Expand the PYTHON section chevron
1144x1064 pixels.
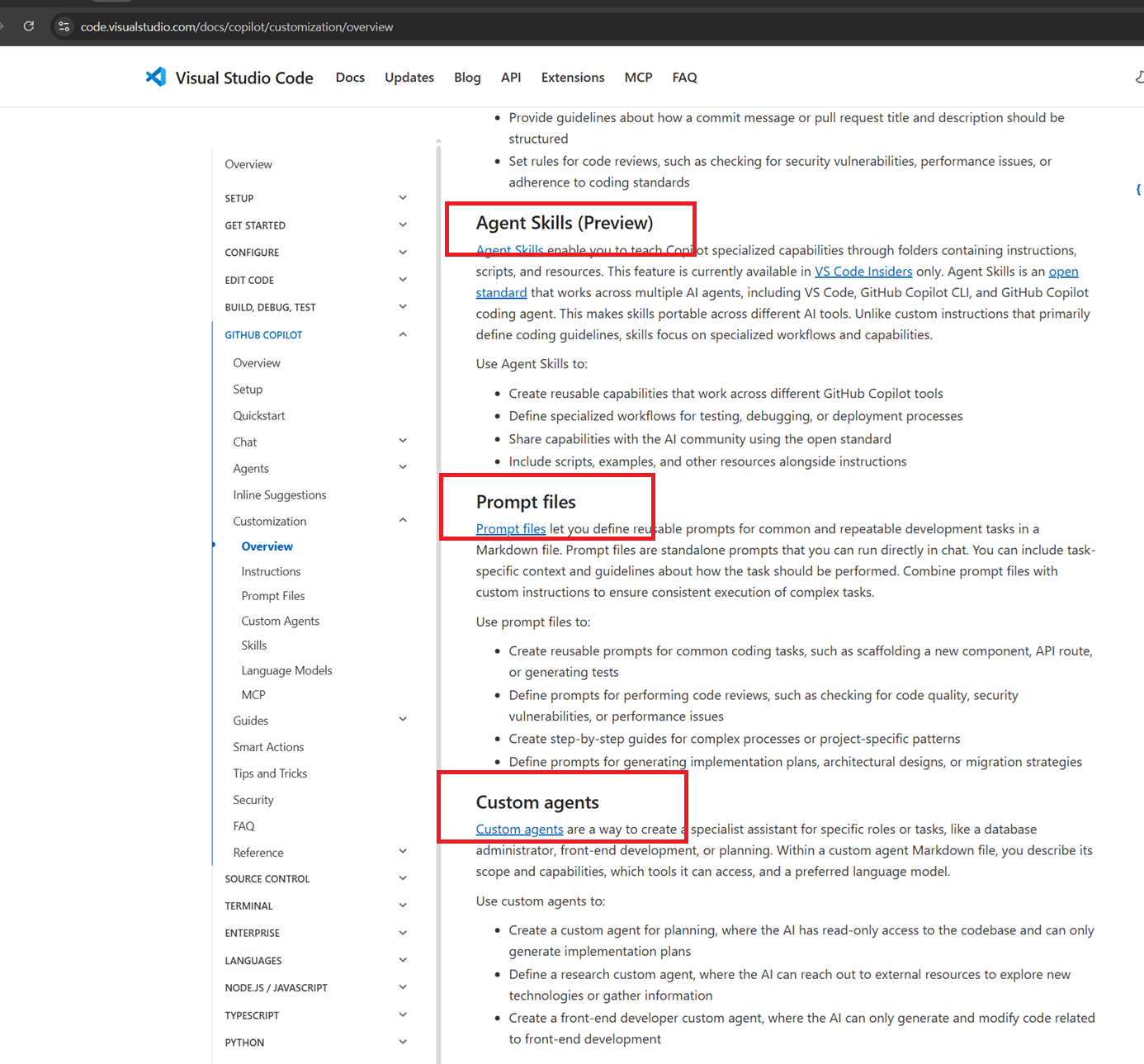403,1042
